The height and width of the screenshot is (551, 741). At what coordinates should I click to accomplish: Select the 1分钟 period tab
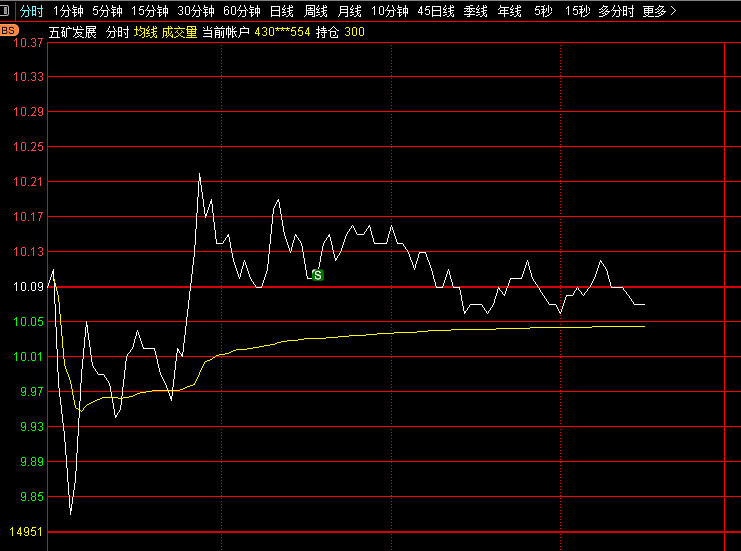pyautogui.click(x=68, y=11)
